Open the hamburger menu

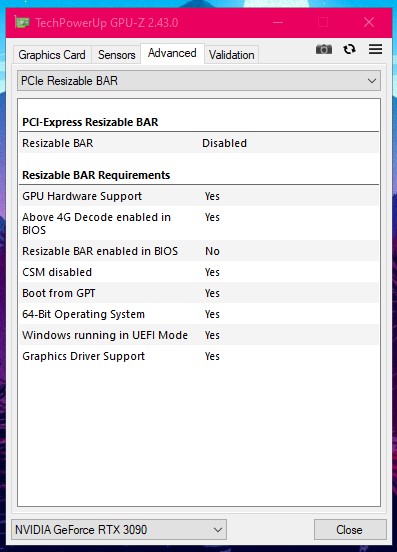point(375,49)
